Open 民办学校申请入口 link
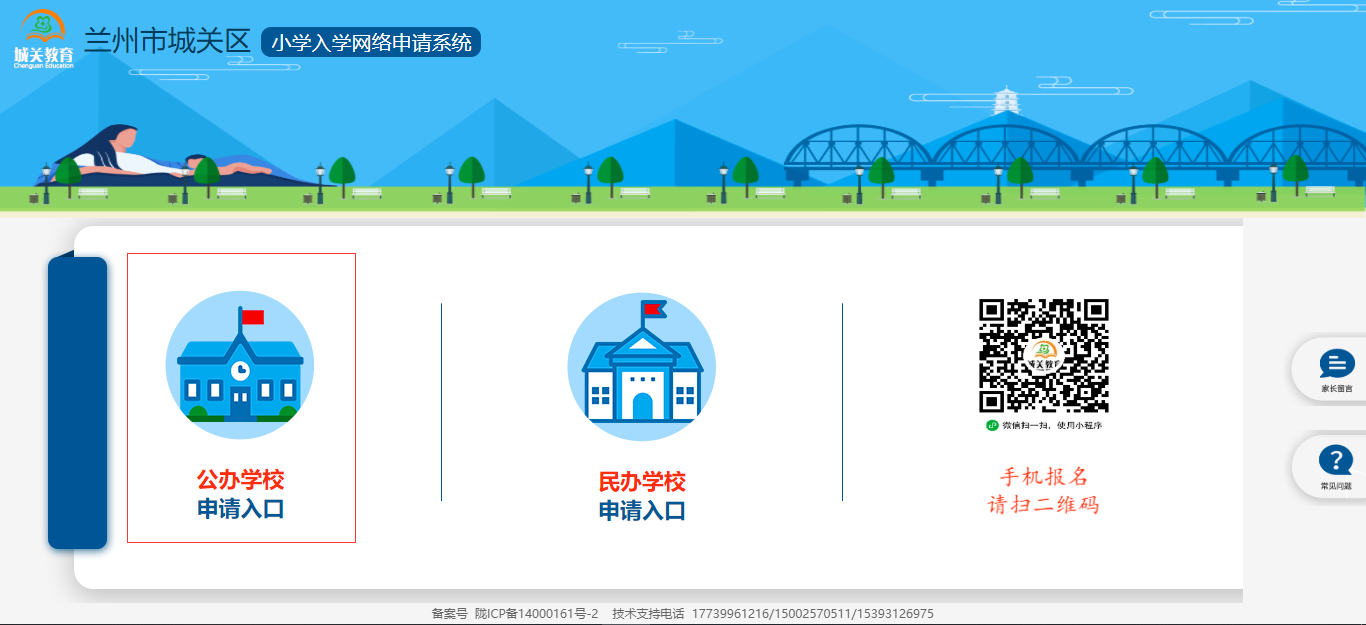Screen dimensions: 1366x625 642,496
